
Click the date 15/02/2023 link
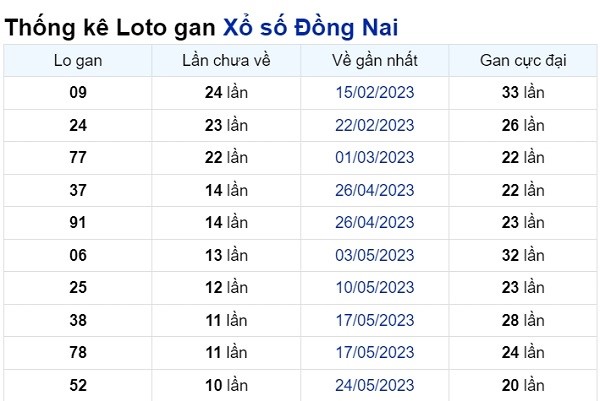click(375, 93)
